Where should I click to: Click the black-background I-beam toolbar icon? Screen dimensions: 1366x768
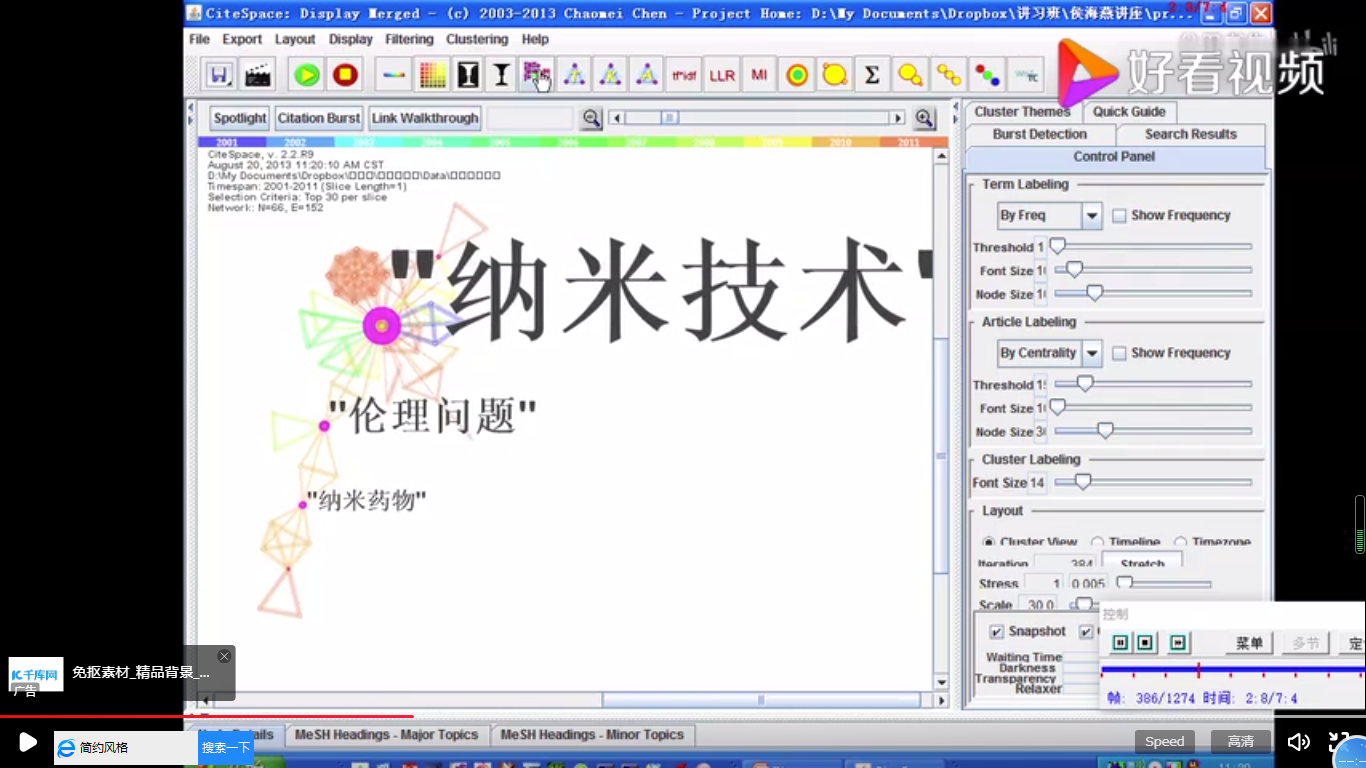(467, 75)
